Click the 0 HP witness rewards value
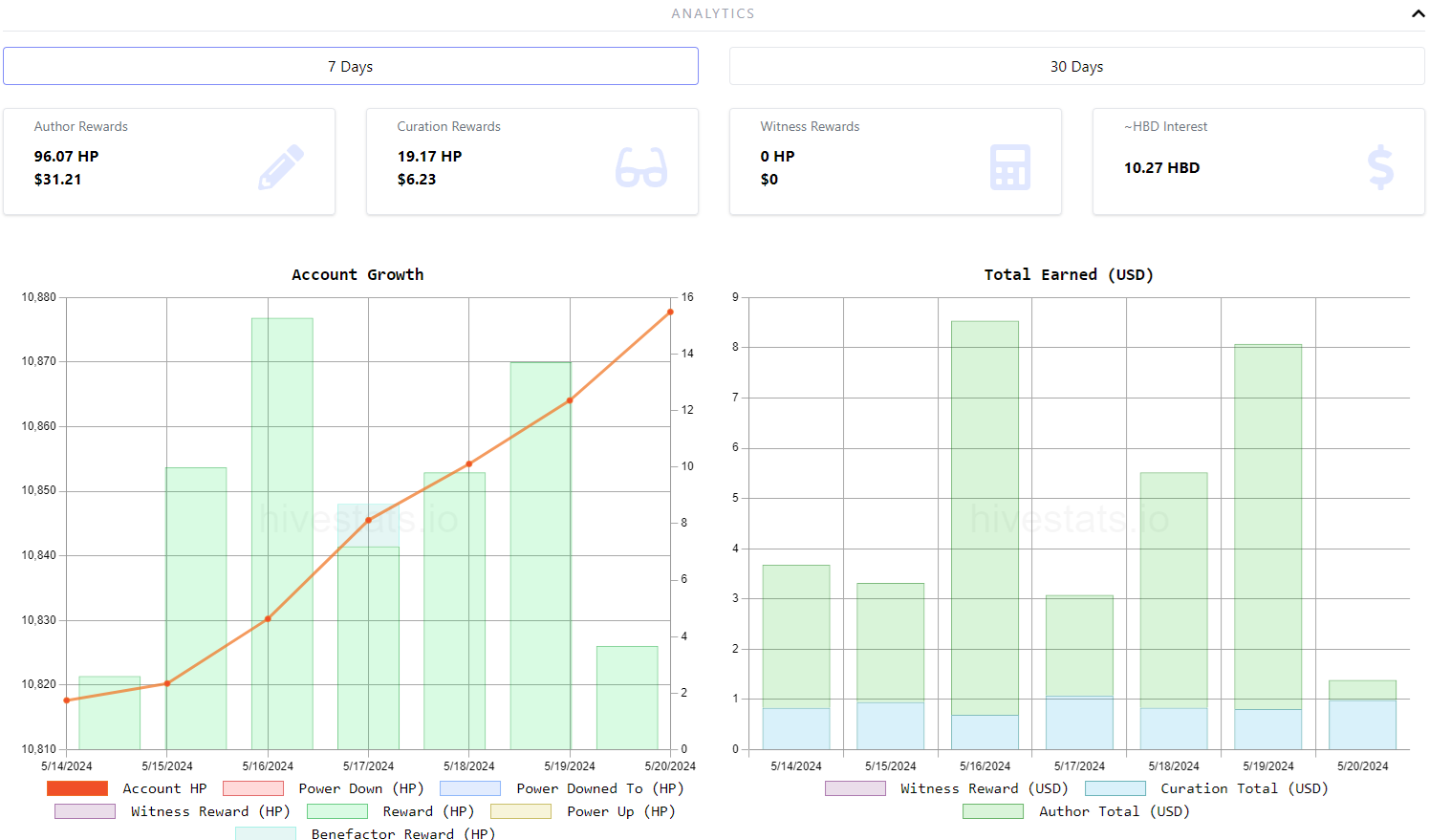The width and height of the screenshot is (1429, 840). pyautogui.click(x=778, y=156)
